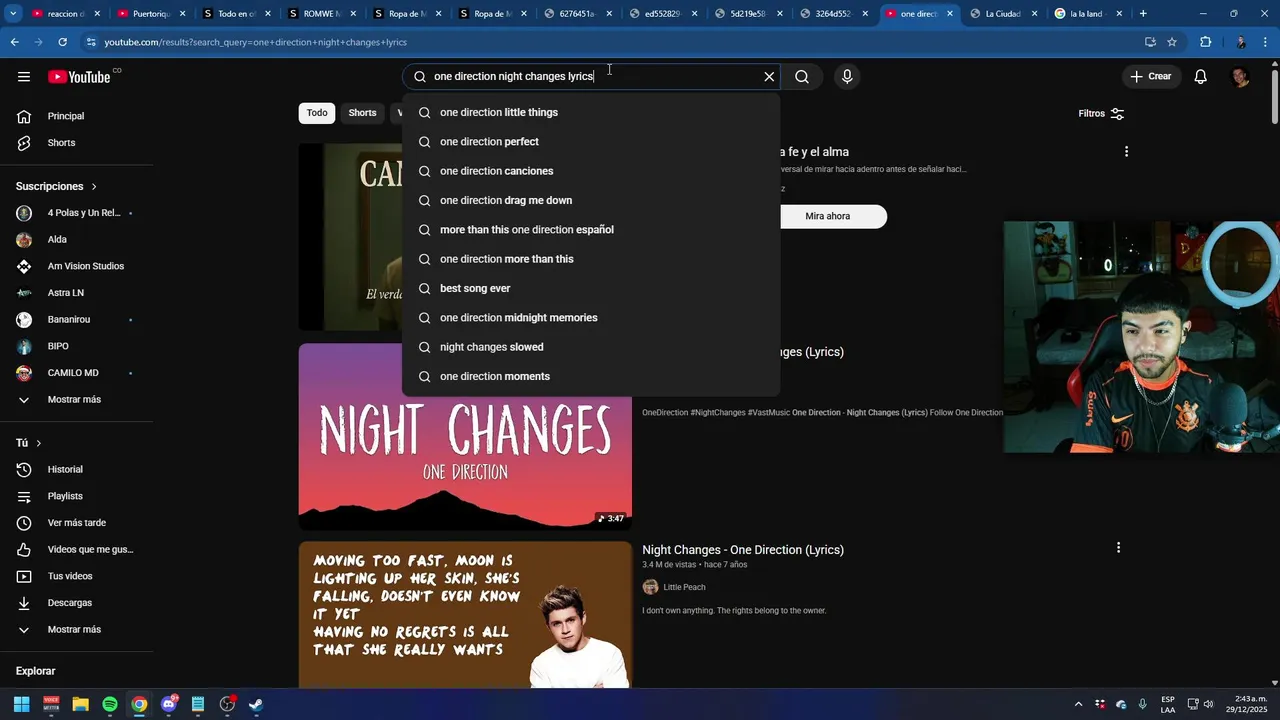Image resolution: width=1280 pixels, height=720 pixels.
Task: Choose suggestion 'one direction perfect'
Action: (591, 142)
